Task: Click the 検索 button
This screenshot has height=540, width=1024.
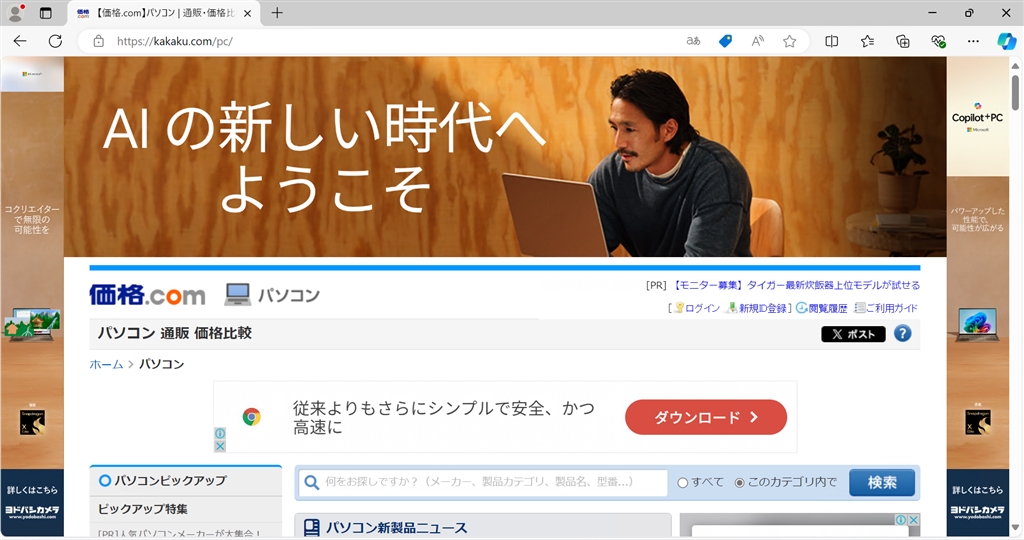Action: click(882, 483)
